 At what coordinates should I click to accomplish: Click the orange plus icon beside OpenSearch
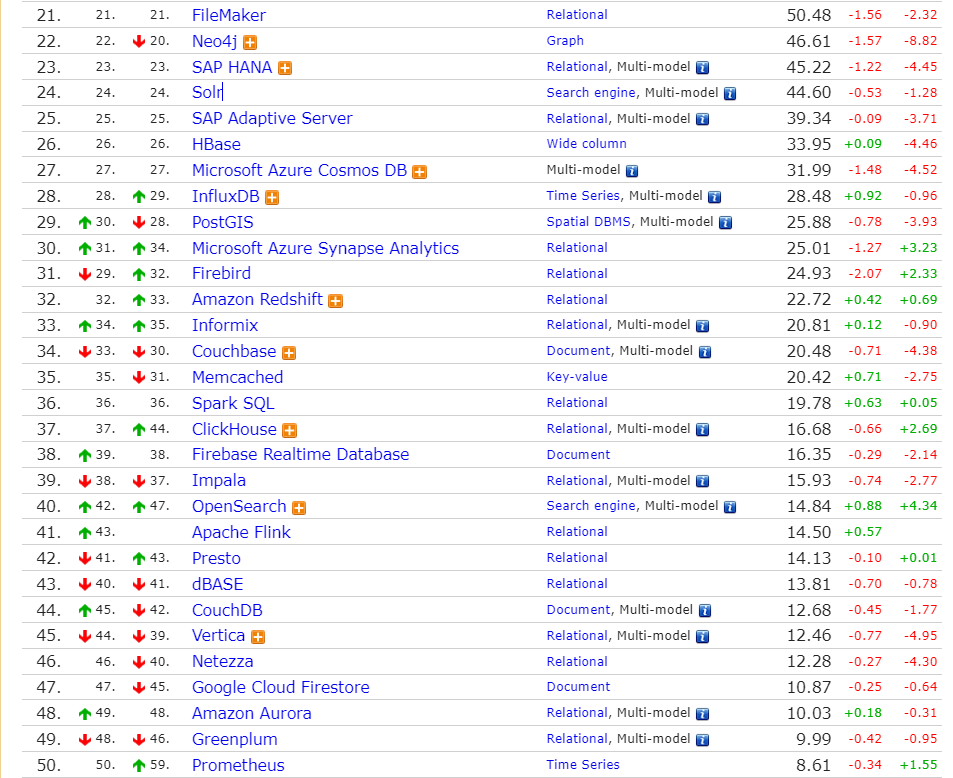[x=299, y=508]
